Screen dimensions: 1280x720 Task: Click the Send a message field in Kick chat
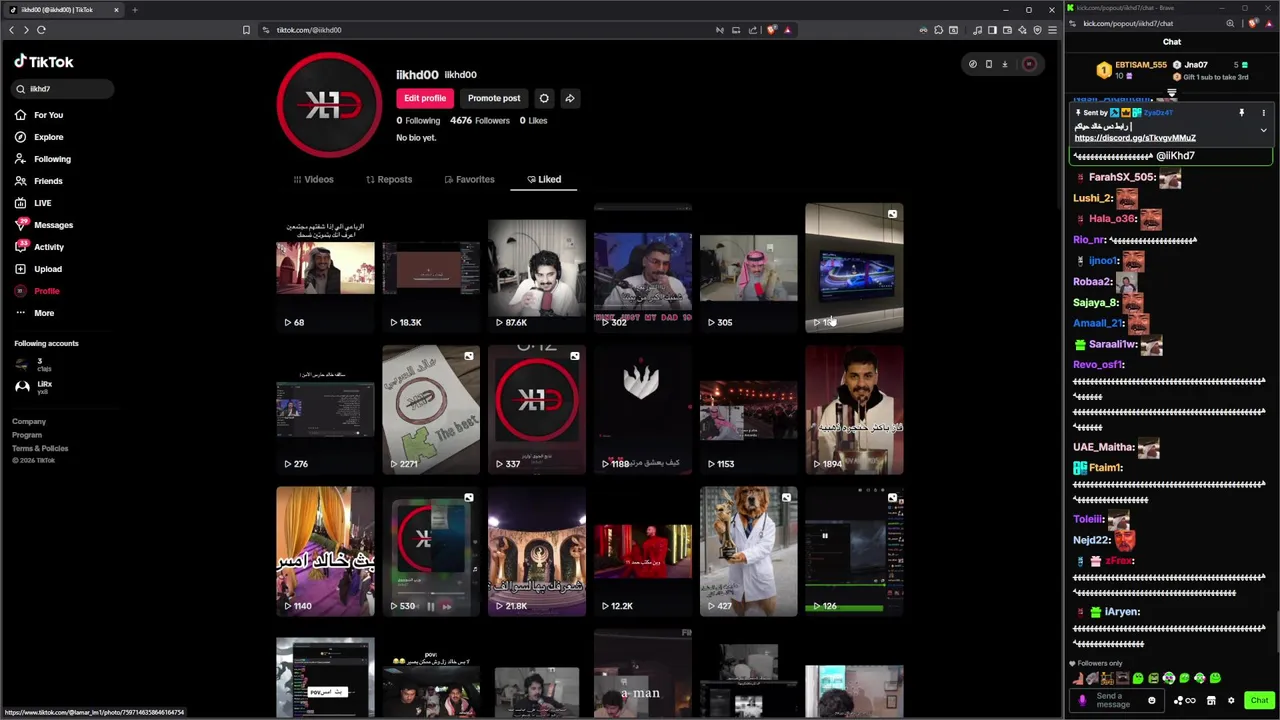tap(1117, 700)
